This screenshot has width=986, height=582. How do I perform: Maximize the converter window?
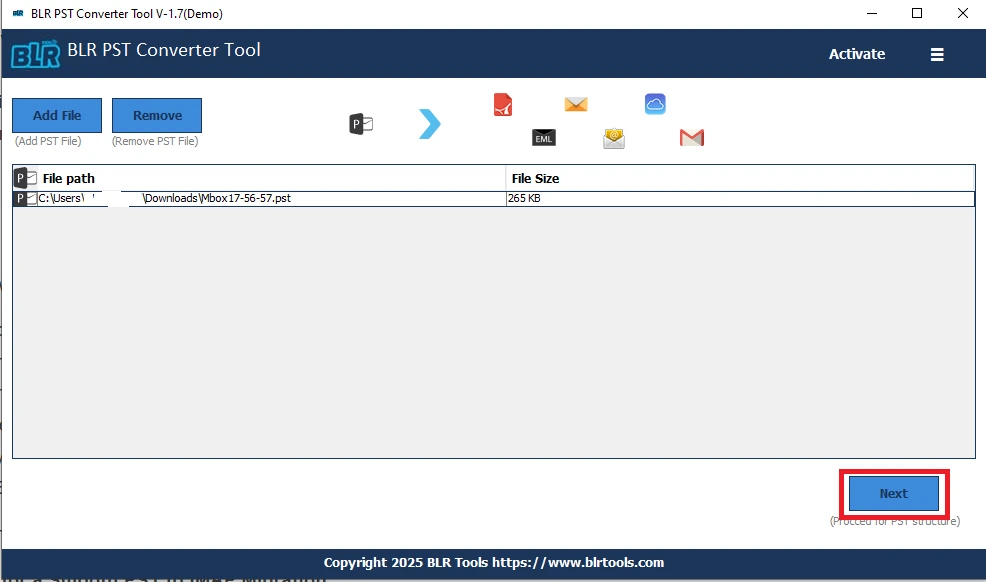[x=917, y=13]
